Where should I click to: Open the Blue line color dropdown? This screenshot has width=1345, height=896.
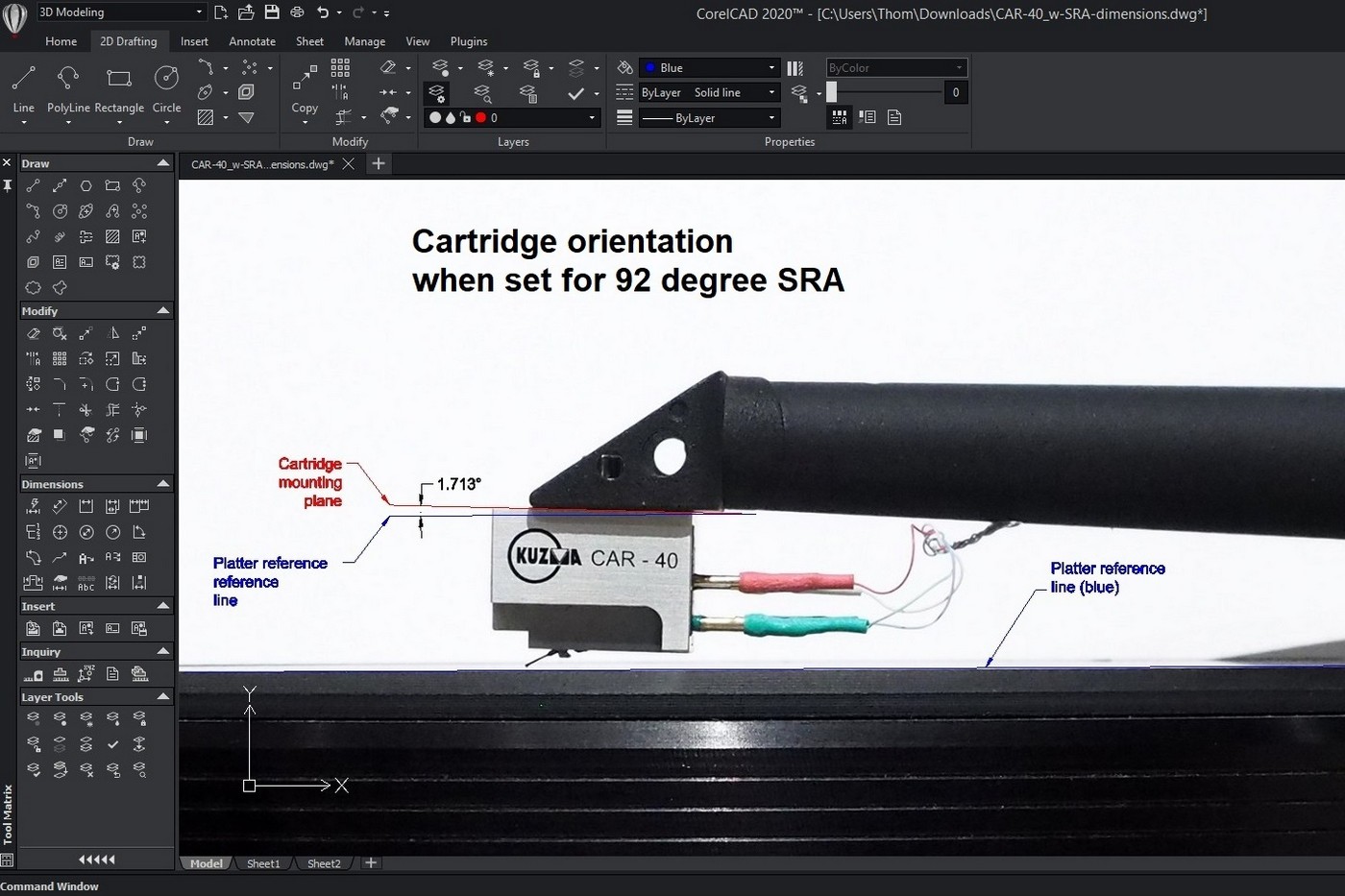pos(709,68)
